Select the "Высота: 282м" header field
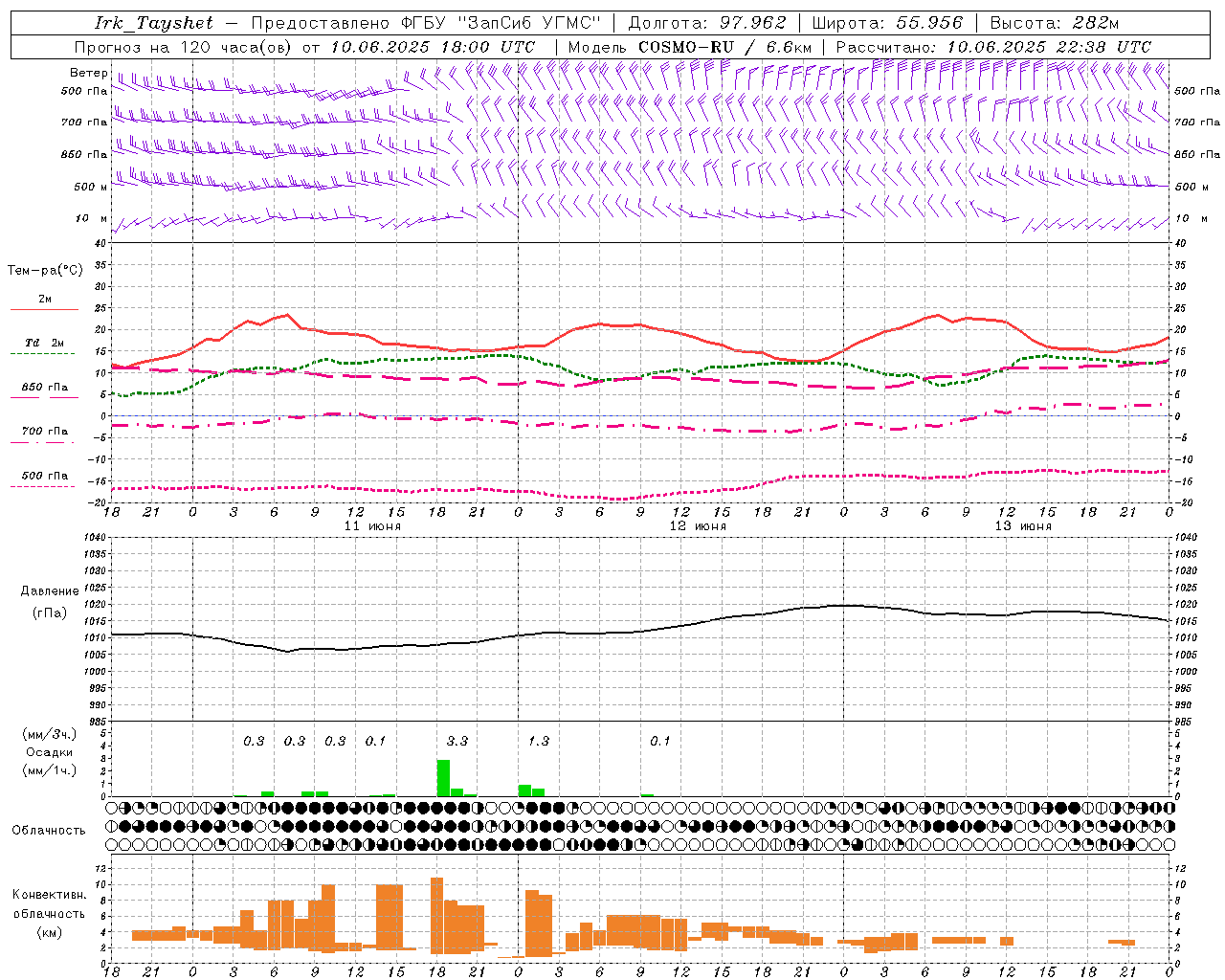Screen dimensions: 1225x980 tap(1054, 23)
